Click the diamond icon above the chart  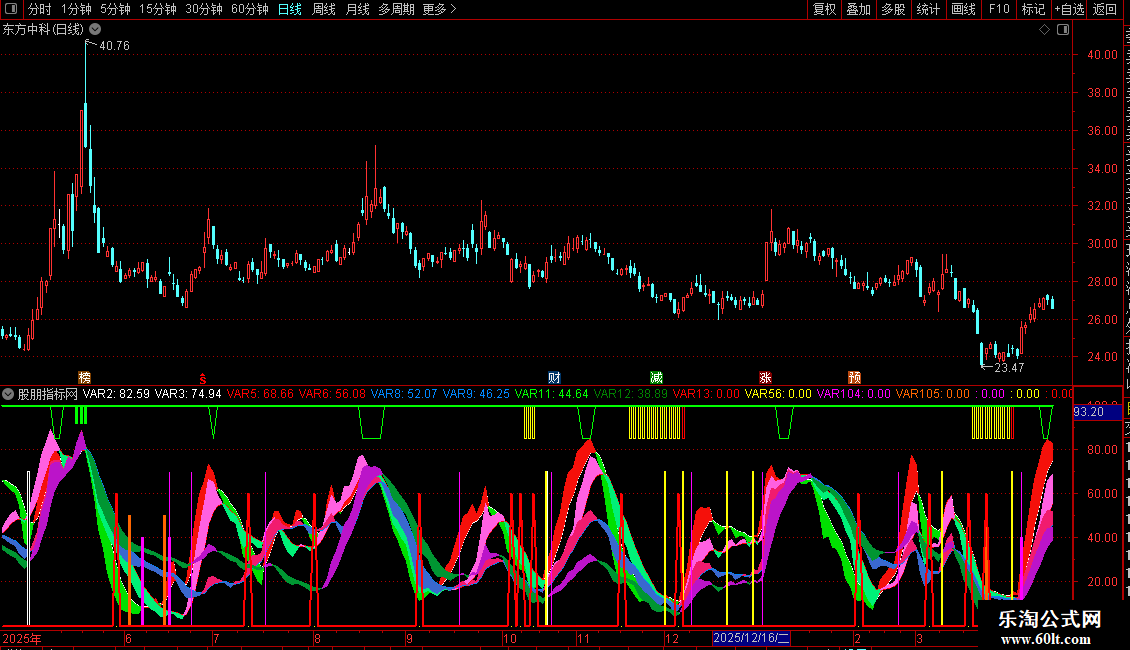point(1044,30)
